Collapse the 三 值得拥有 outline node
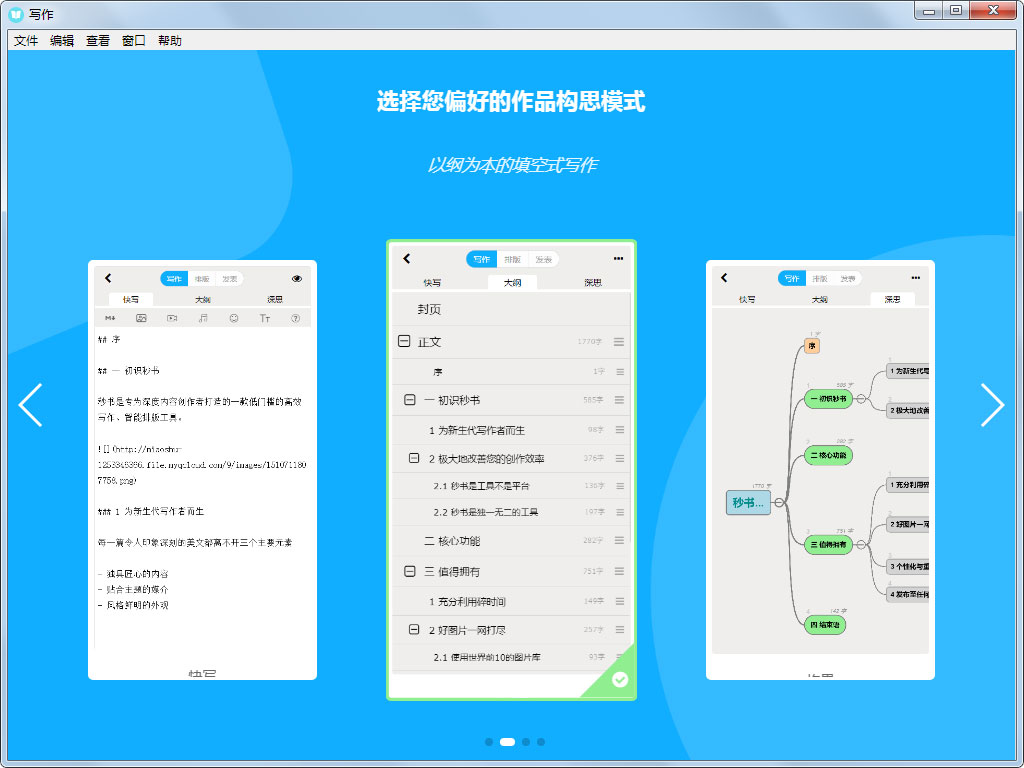Image resolution: width=1024 pixels, height=768 pixels. [409, 571]
